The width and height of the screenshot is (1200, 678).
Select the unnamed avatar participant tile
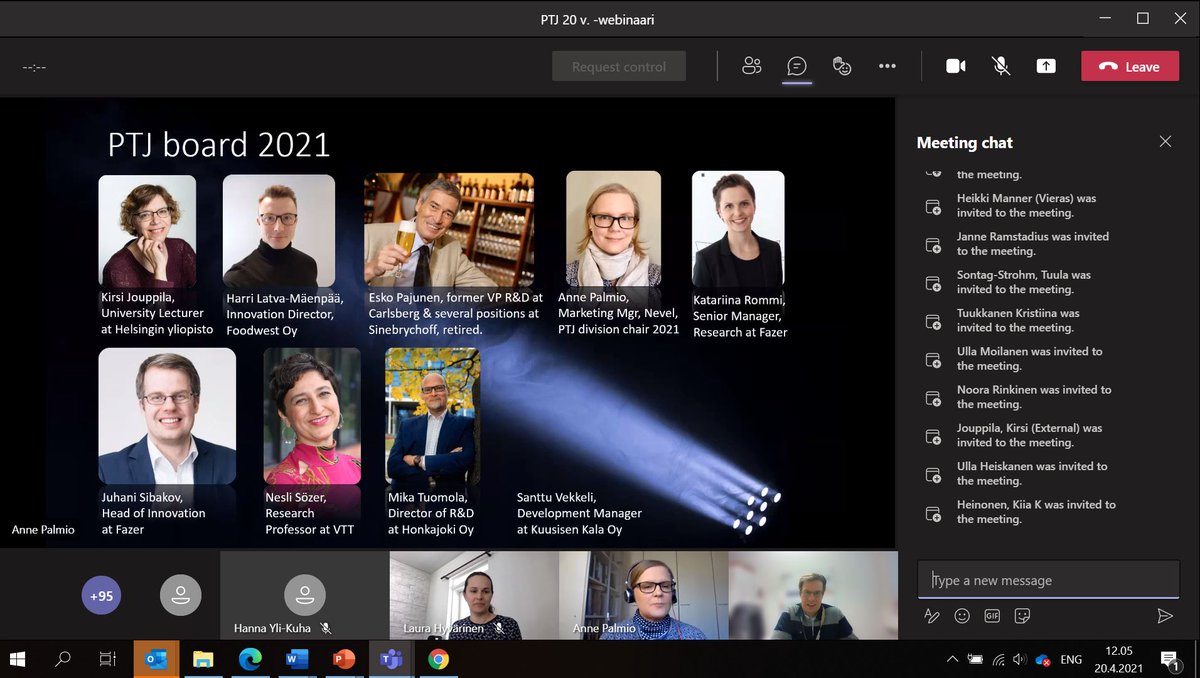pos(180,595)
